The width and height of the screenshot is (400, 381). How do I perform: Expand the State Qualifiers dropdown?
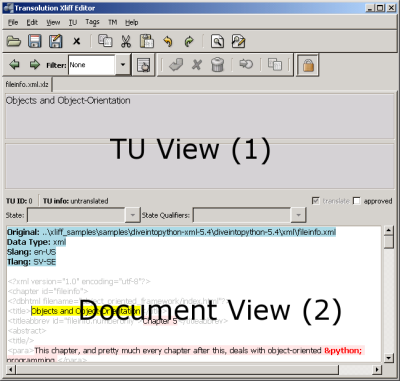point(298,215)
